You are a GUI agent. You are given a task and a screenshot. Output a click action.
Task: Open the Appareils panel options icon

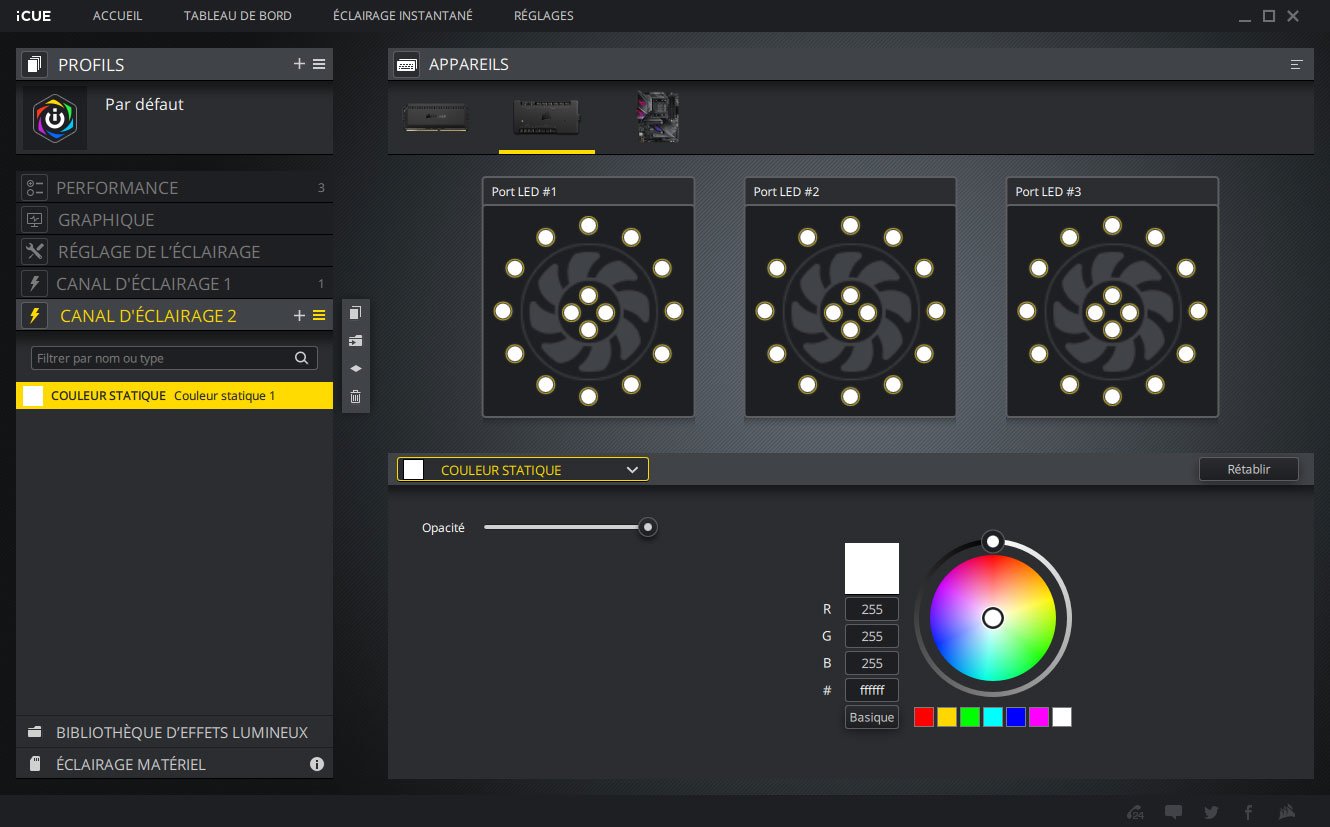click(x=1297, y=64)
